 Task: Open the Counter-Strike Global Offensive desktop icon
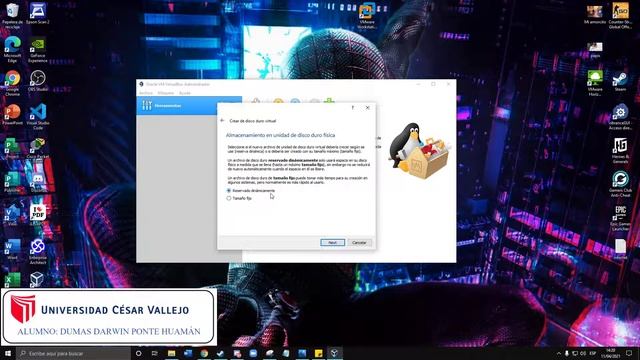(x=620, y=16)
